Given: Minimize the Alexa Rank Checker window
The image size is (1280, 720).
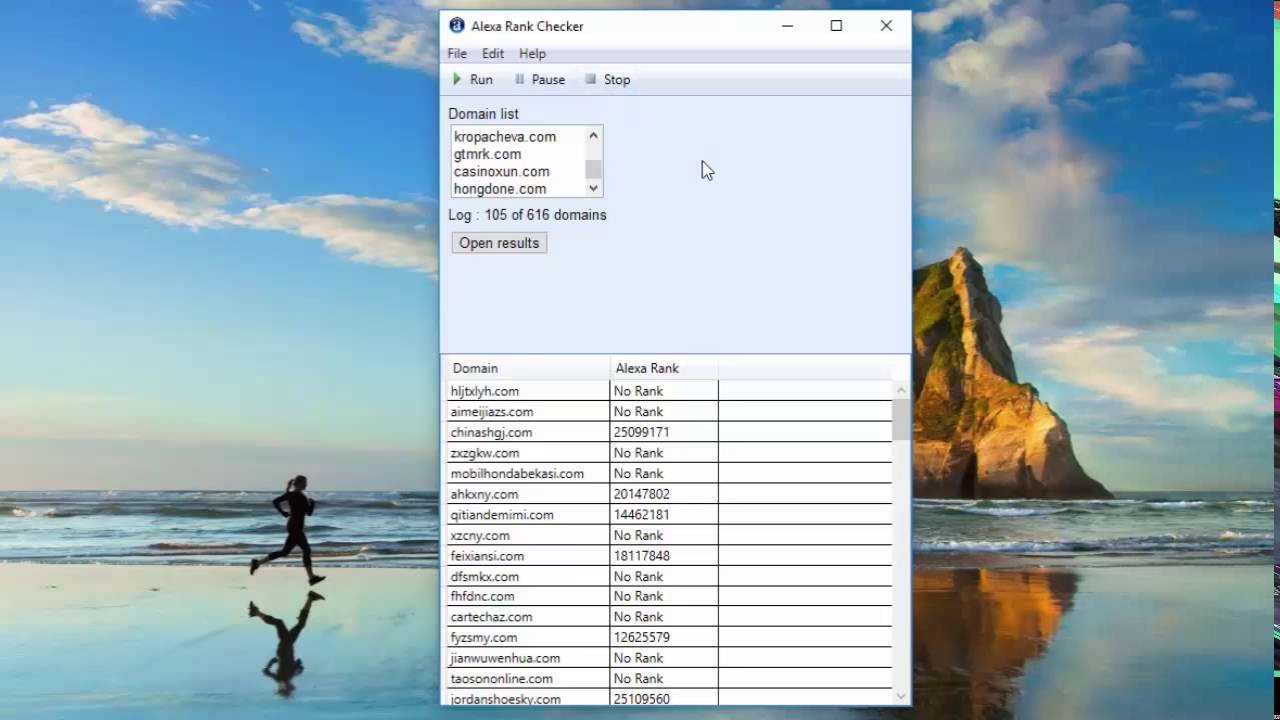Looking at the screenshot, I should 788,26.
